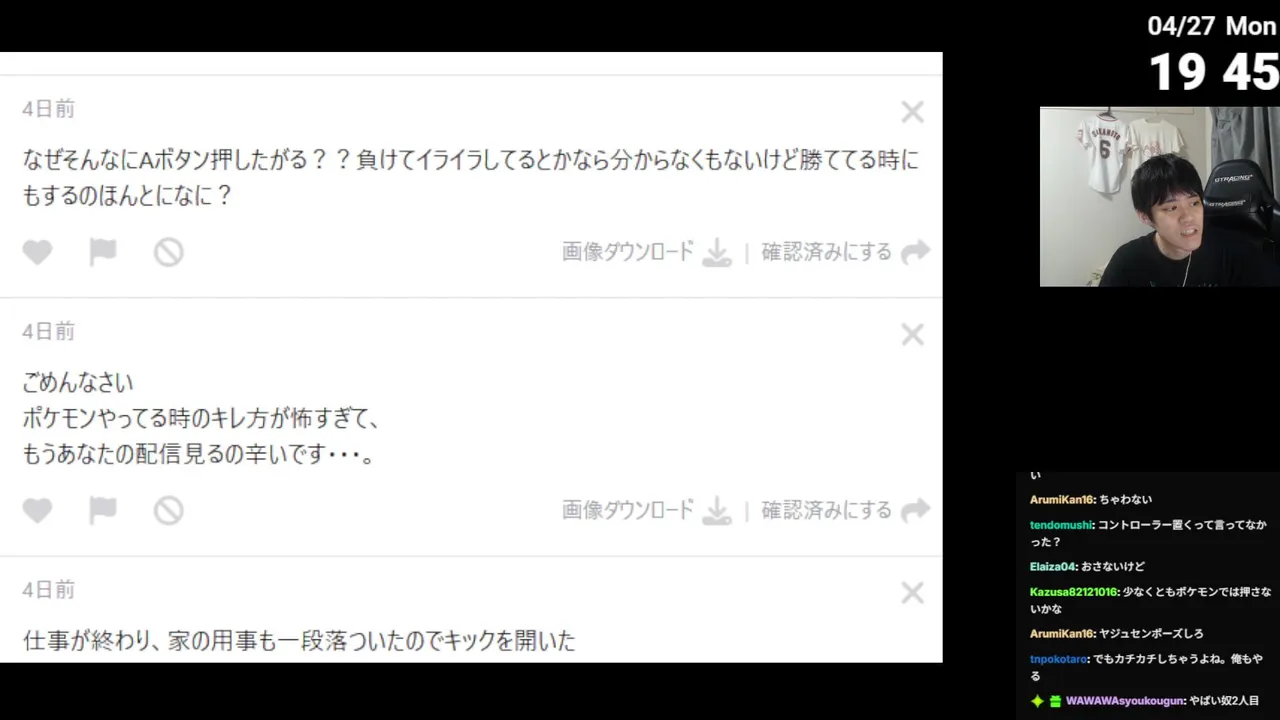Open the webcam video thumbnail
Image resolution: width=1280 pixels, height=720 pixels.
[x=1159, y=197]
